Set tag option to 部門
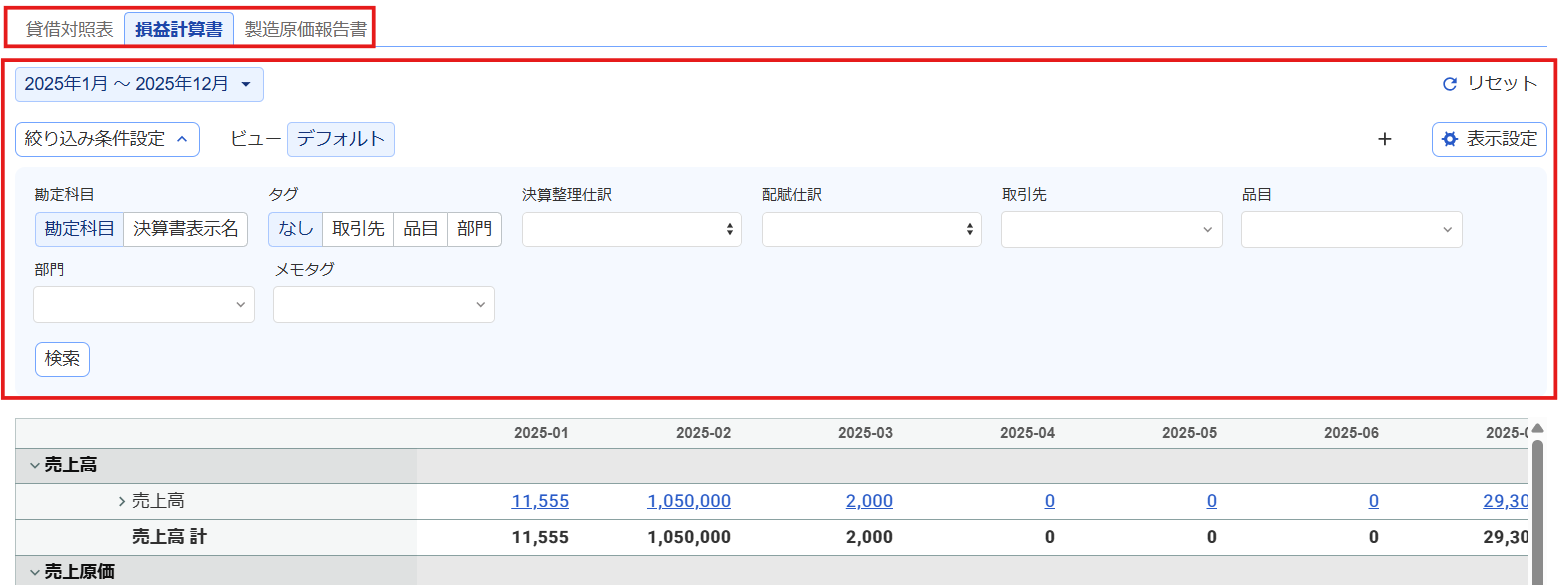This screenshot has width=1559, height=585. 474,229
